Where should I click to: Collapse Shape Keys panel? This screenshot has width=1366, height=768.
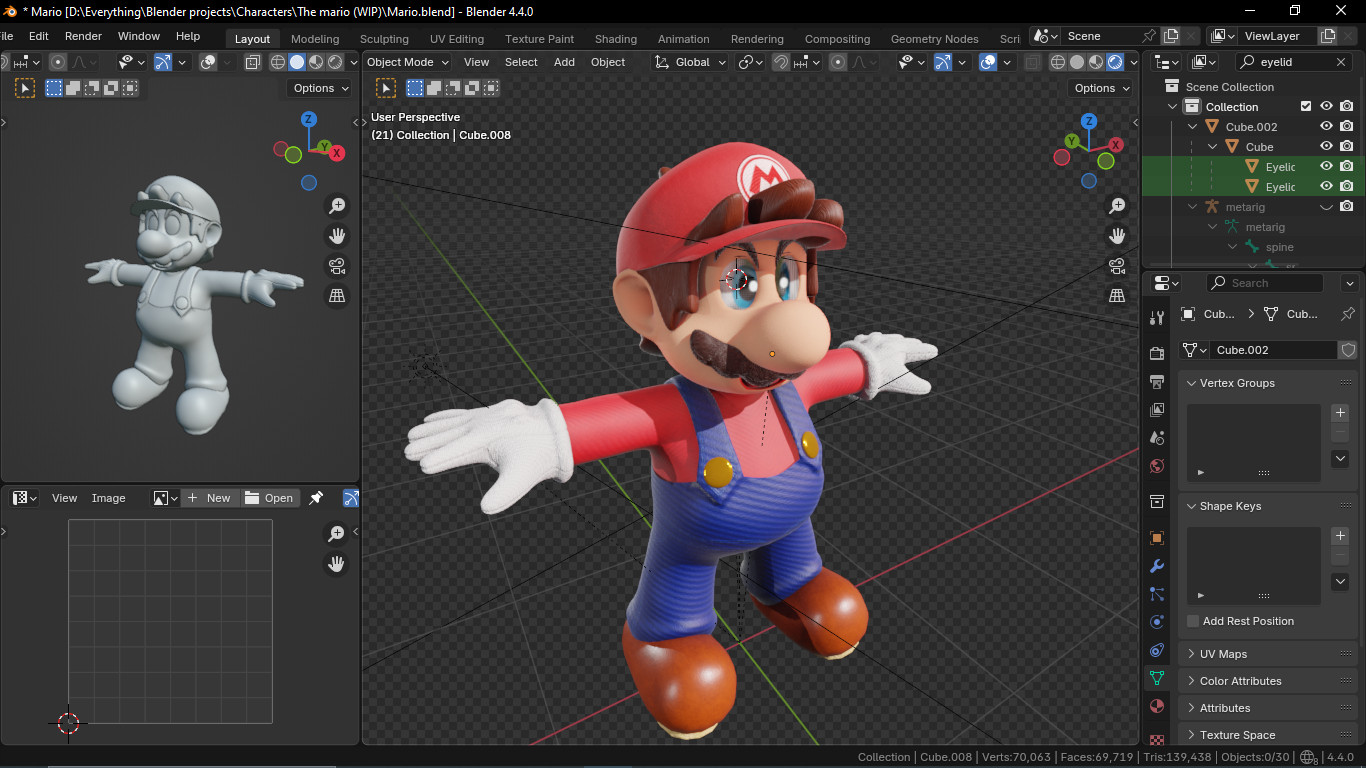(1192, 506)
